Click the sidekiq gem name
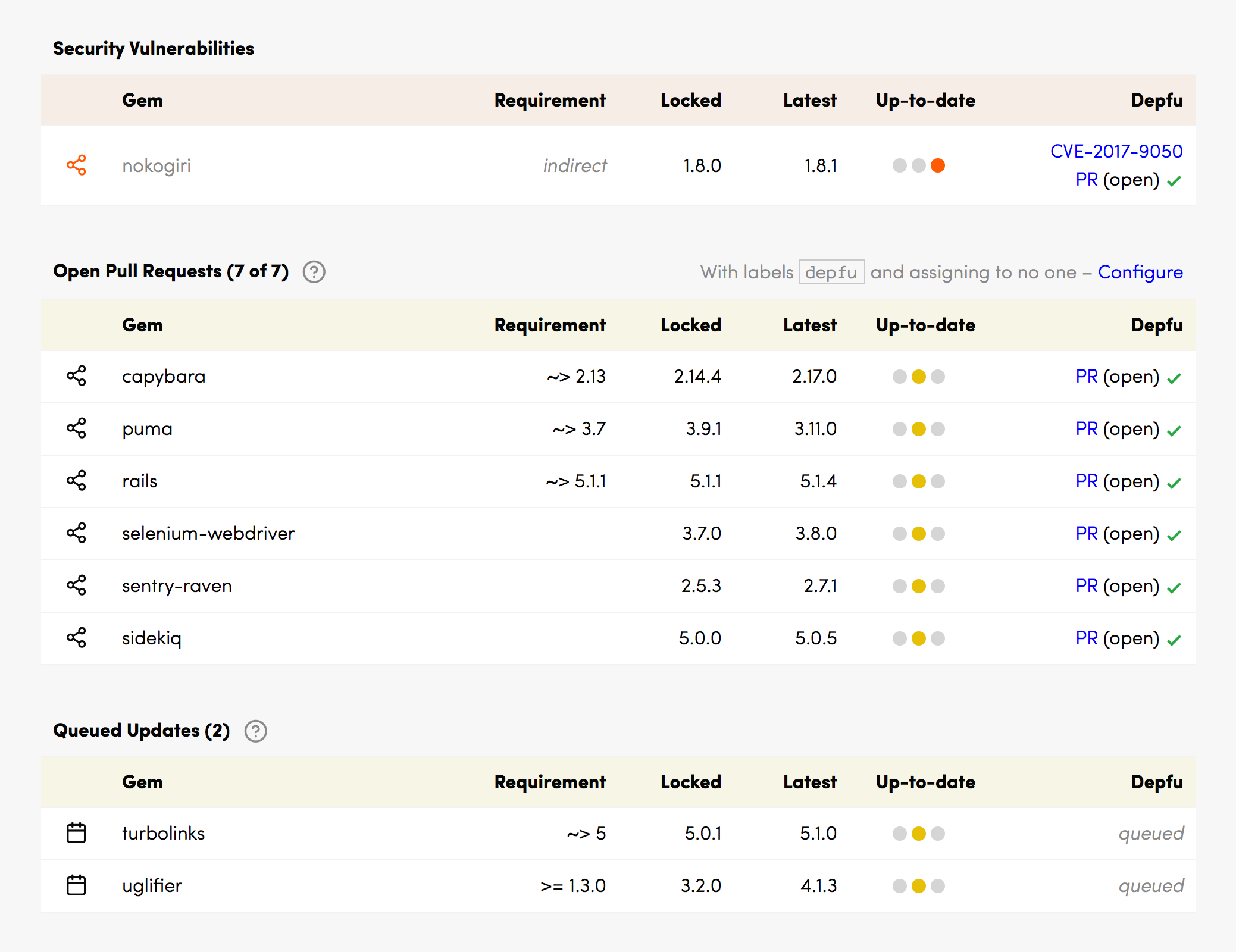The height and width of the screenshot is (952, 1236). coord(152,638)
